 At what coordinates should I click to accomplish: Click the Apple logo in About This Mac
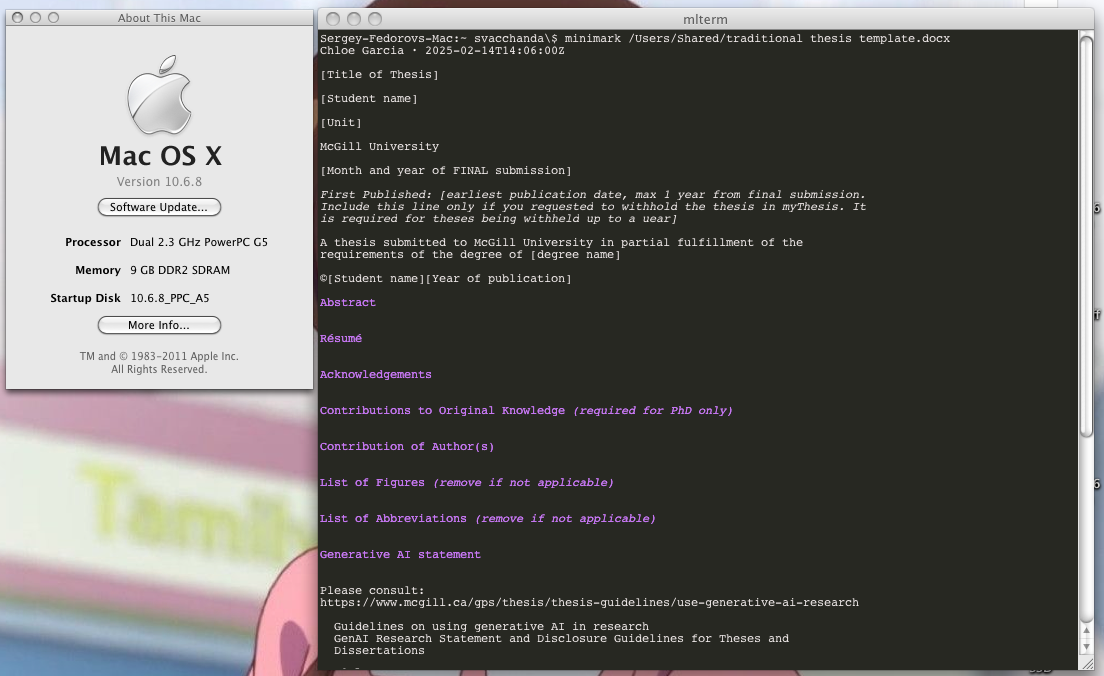pos(159,94)
